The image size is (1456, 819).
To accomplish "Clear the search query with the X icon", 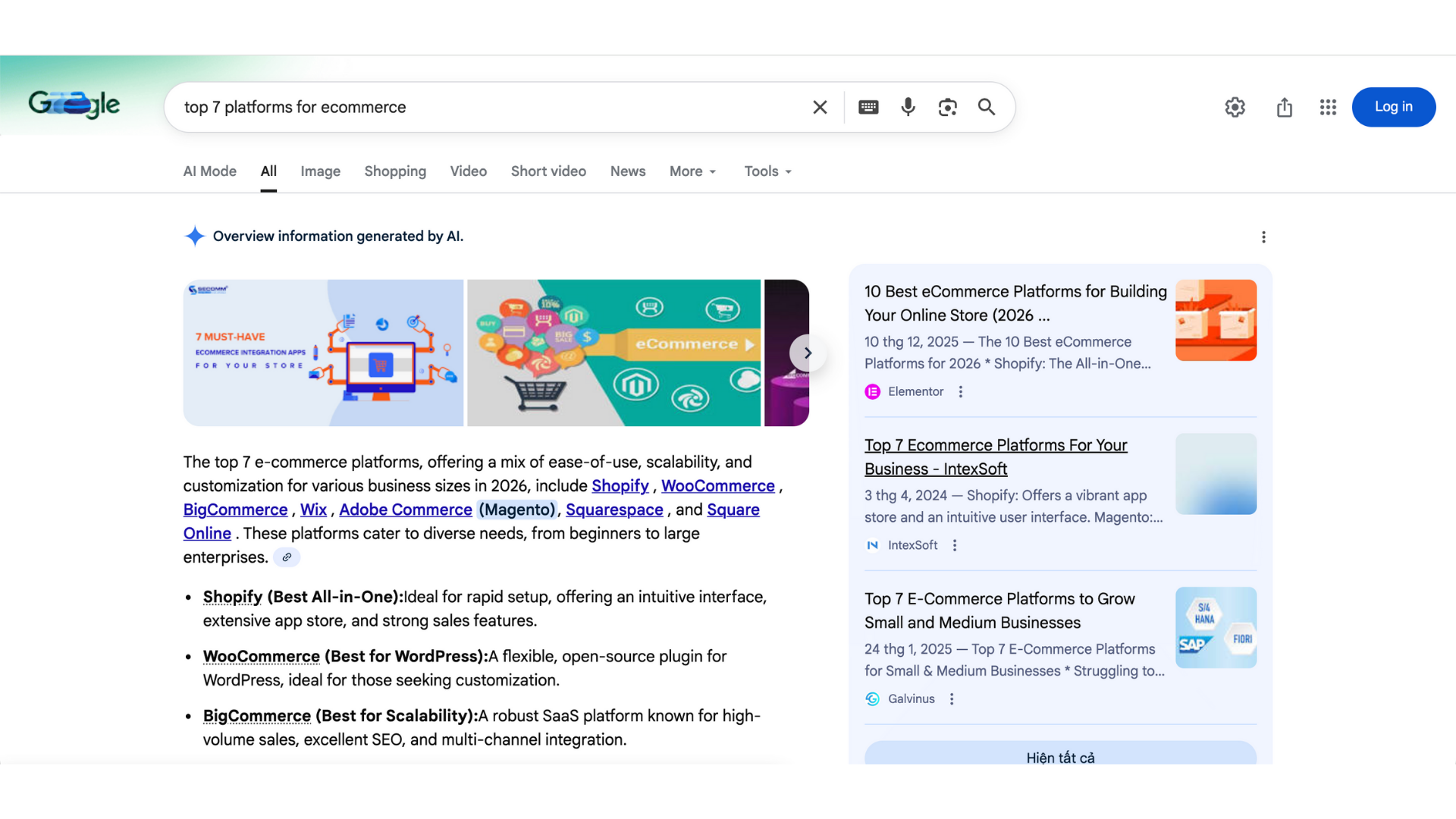I will (x=820, y=107).
